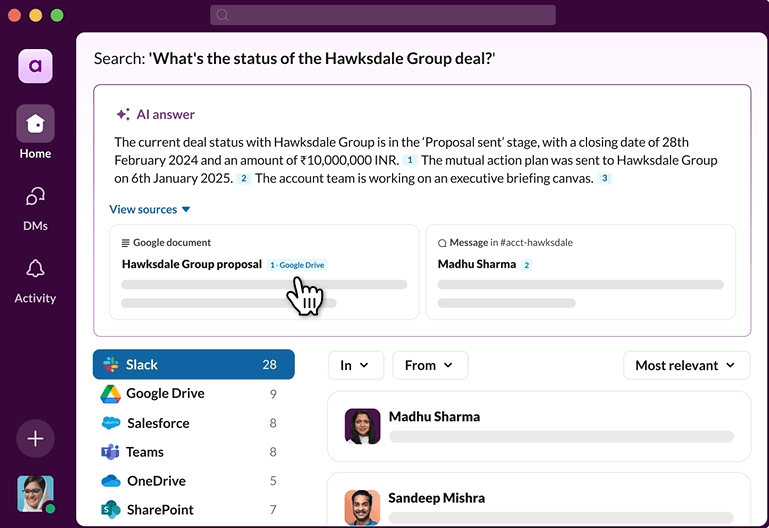Click the Google document icon on source card
This screenshot has height=528, width=769.
[x=126, y=243]
